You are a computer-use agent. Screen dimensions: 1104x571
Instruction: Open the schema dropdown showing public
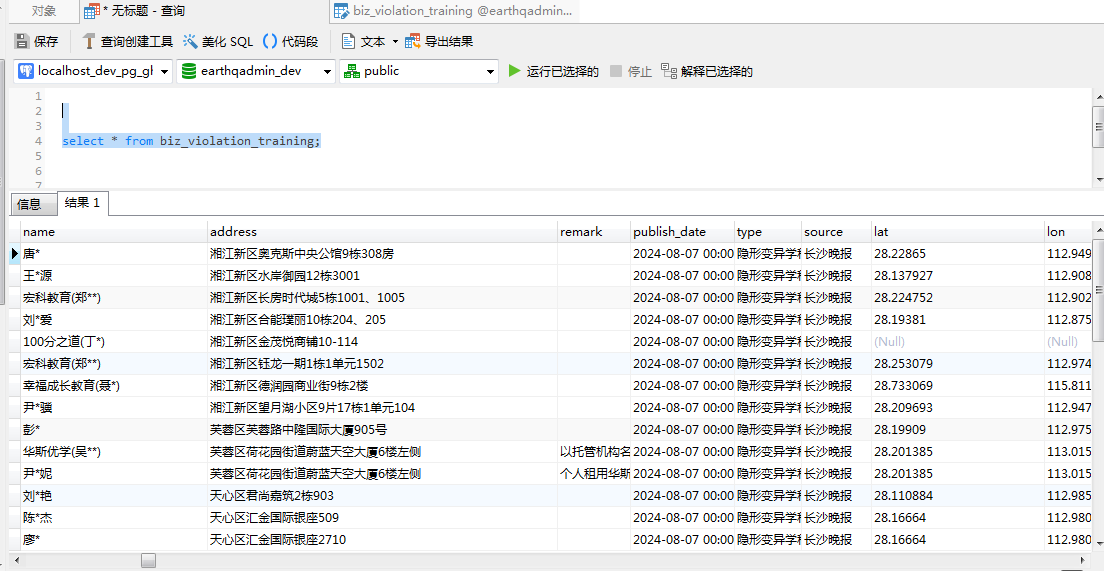click(x=419, y=71)
